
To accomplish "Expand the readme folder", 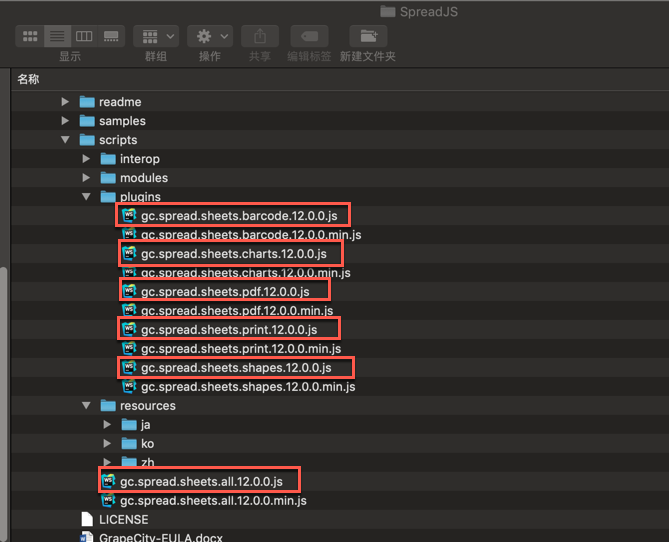I will pos(66,102).
